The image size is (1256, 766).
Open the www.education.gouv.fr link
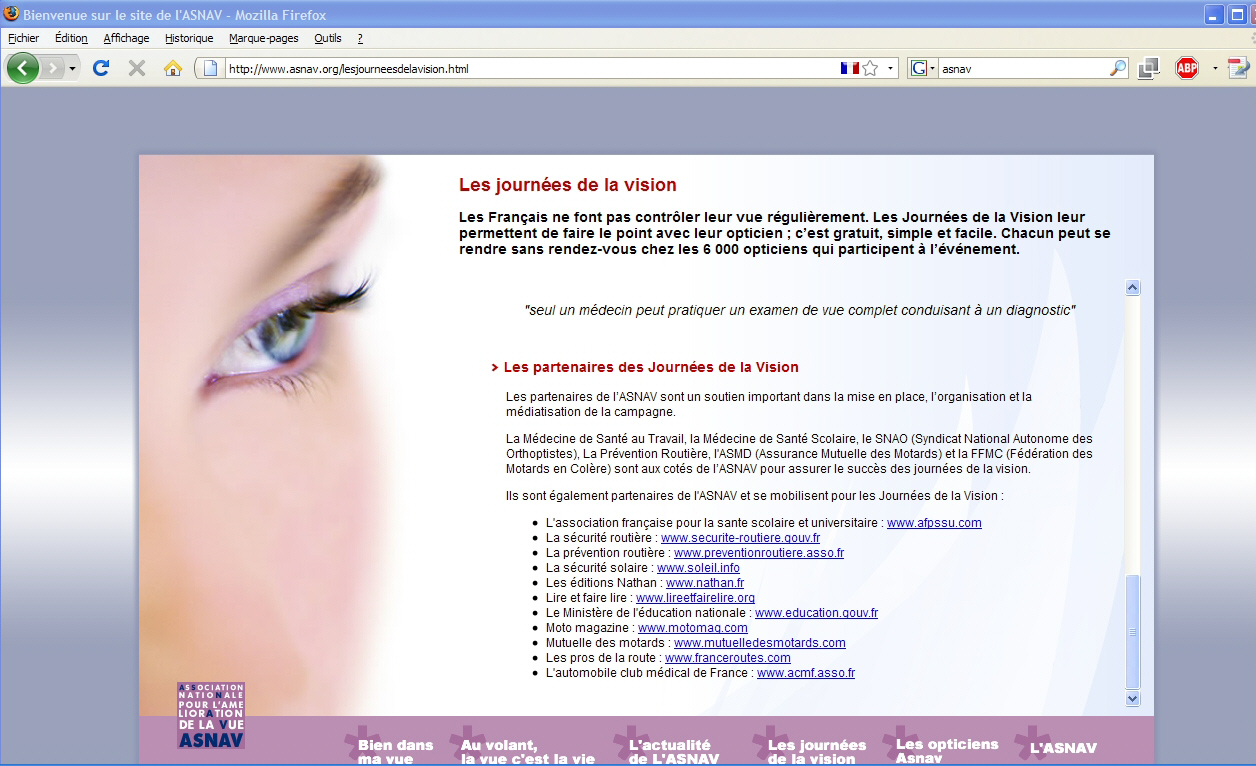click(816, 613)
